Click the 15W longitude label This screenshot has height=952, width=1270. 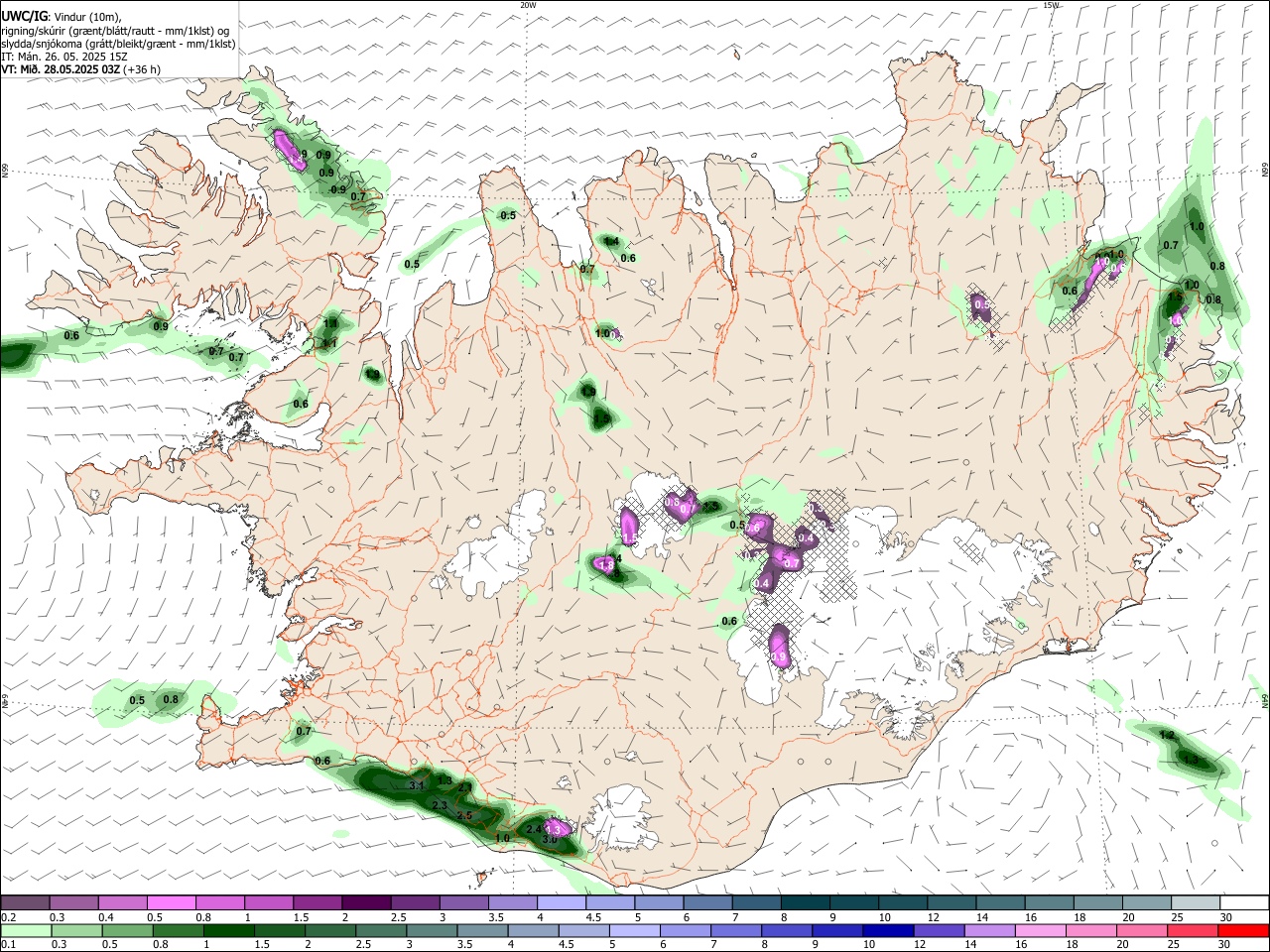tap(1051, 5)
